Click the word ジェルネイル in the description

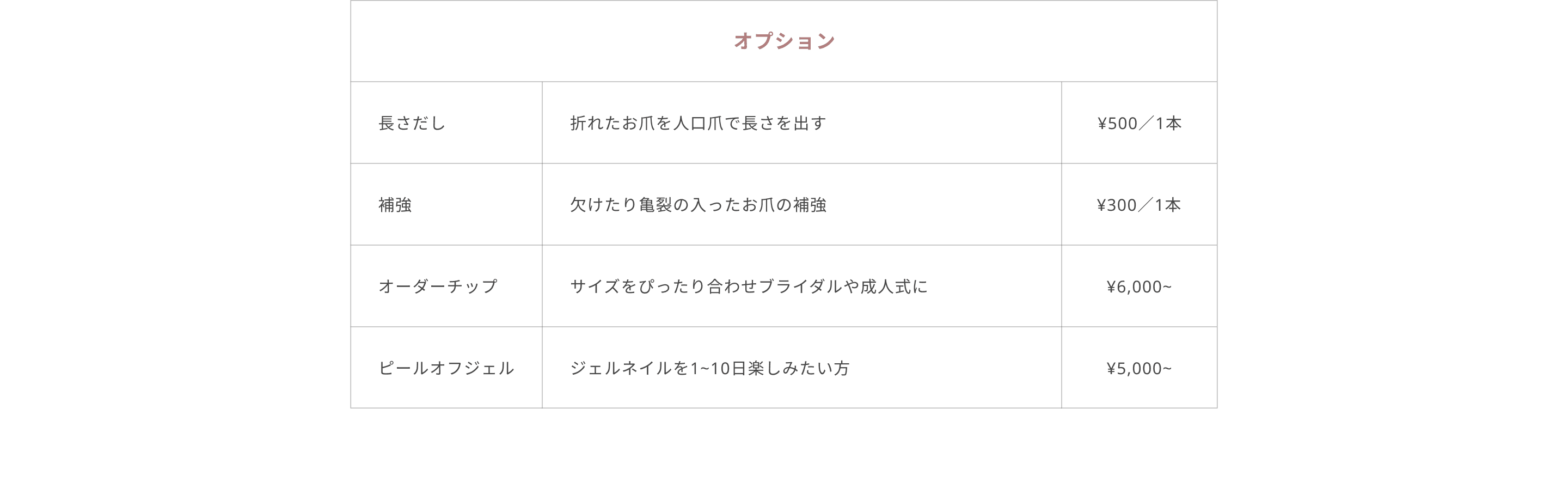(621, 368)
